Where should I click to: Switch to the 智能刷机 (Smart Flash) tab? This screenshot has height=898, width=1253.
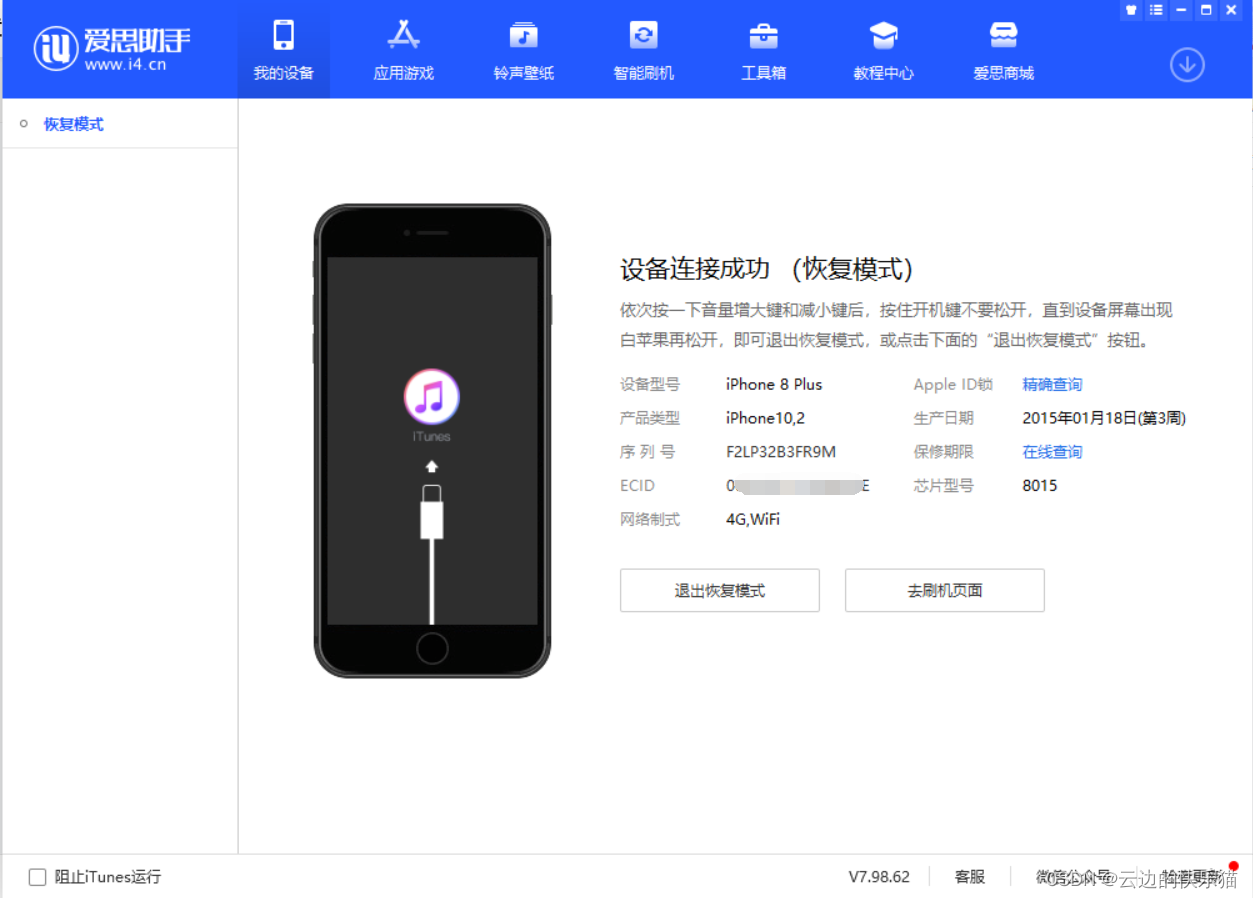pyautogui.click(x=644, y=49)
